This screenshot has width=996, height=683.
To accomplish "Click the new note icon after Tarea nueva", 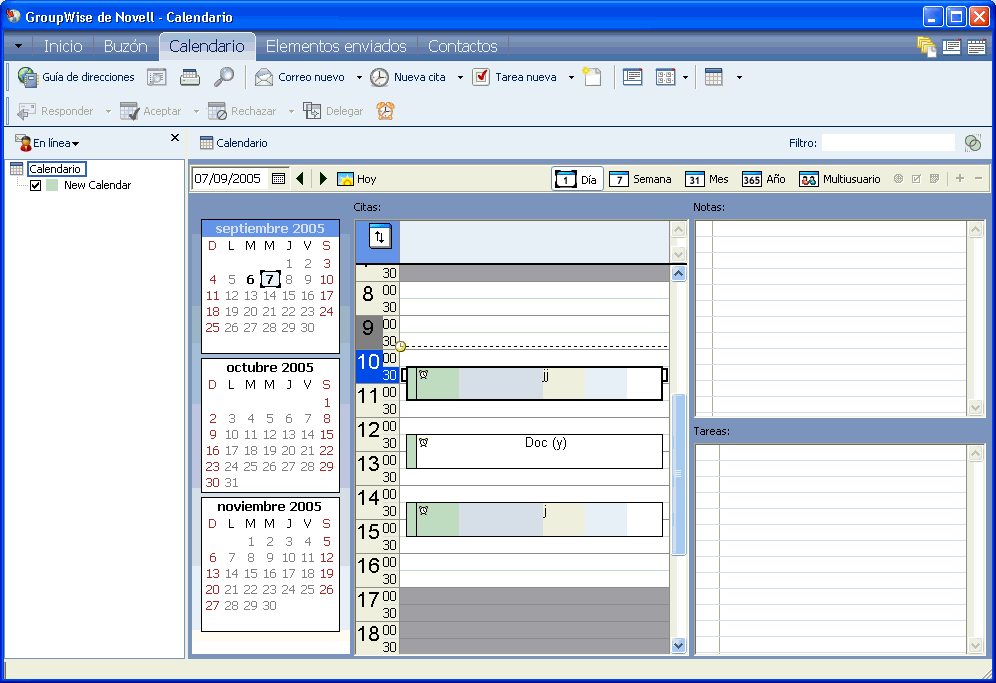I will coord(592,77).
